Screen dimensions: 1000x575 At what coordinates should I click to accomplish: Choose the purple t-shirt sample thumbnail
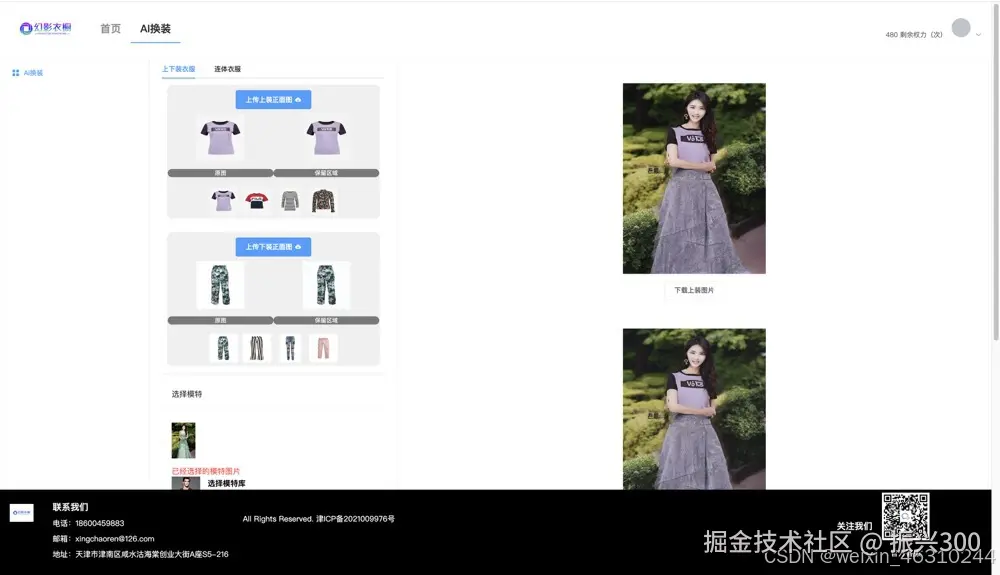223,201
